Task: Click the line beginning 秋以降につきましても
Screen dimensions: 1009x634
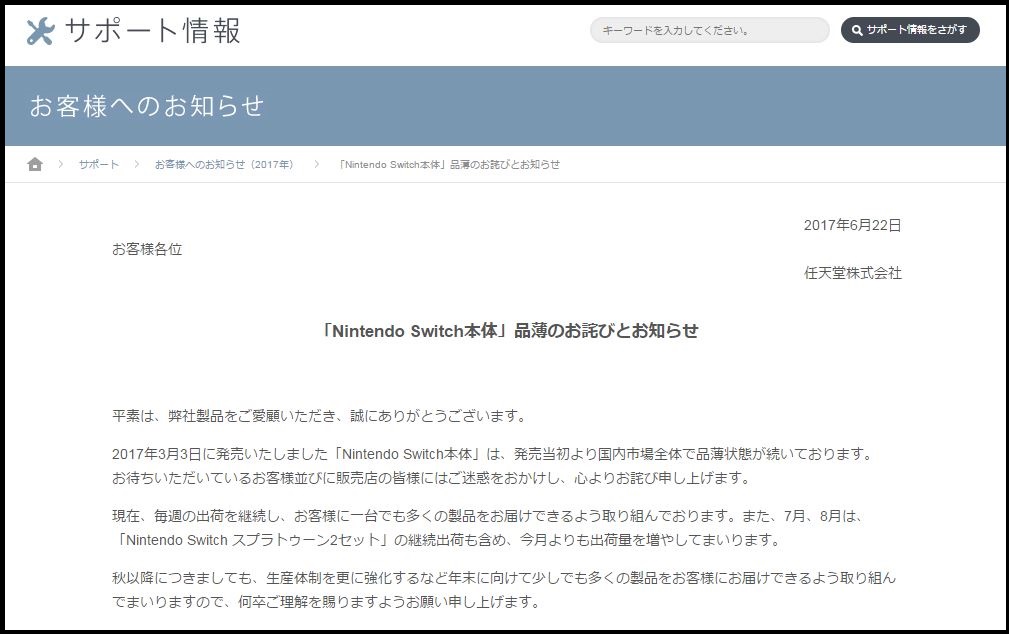Action: [504, 577]
